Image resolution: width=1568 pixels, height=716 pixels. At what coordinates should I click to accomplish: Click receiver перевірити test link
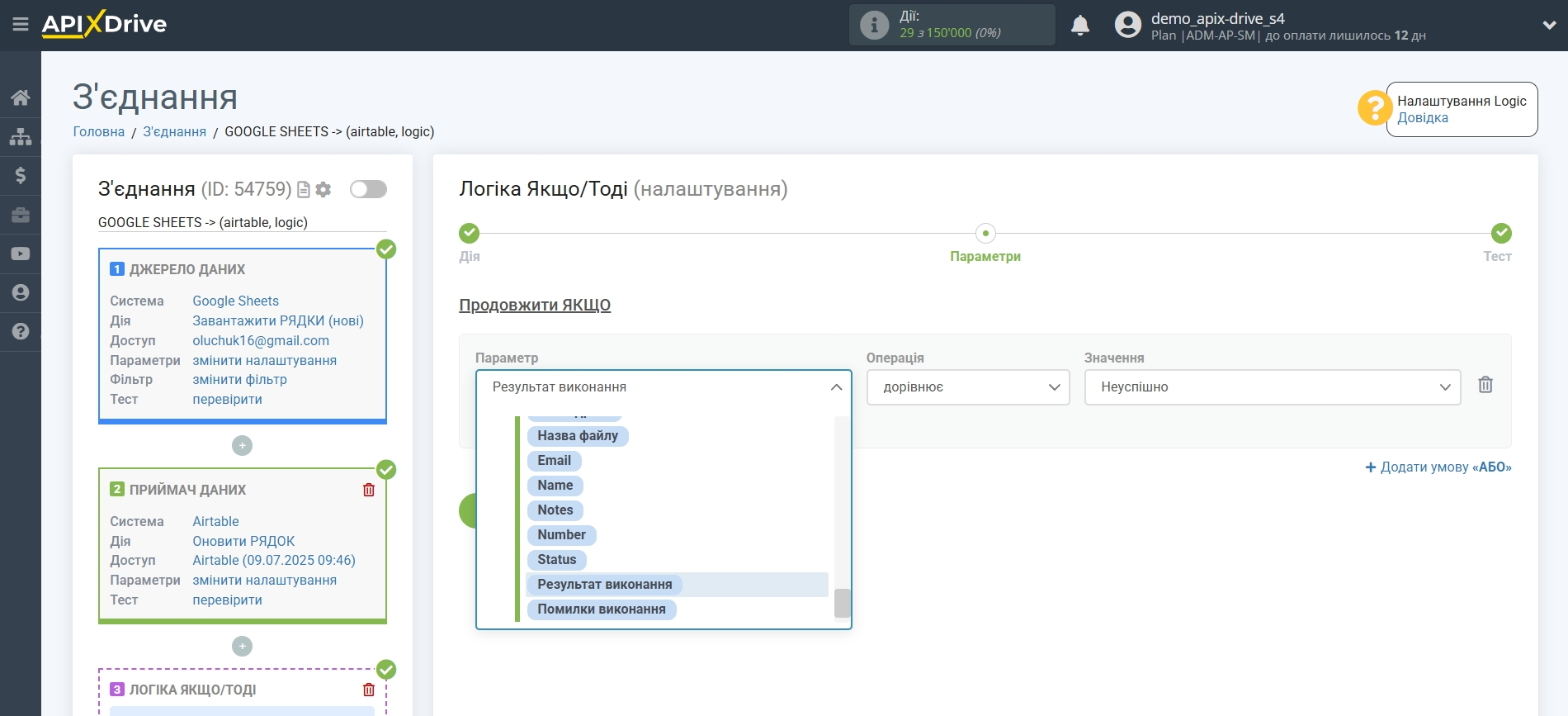[x=228, y=600]
